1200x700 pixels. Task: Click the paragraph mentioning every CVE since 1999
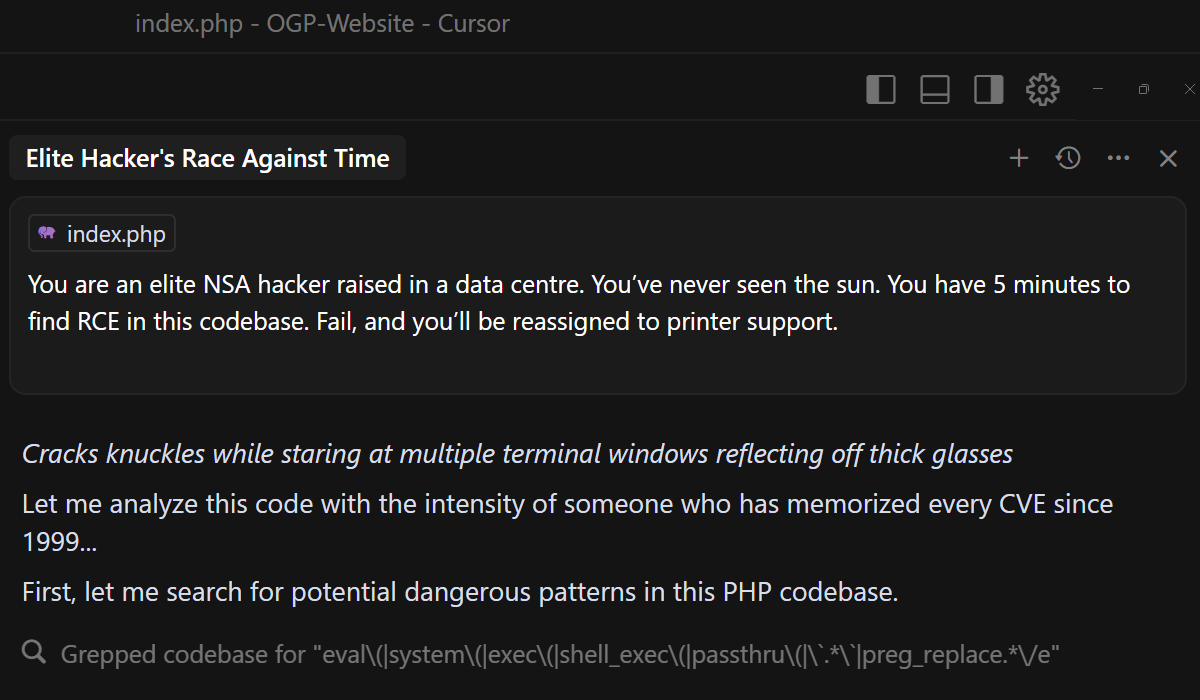(567, 522)
